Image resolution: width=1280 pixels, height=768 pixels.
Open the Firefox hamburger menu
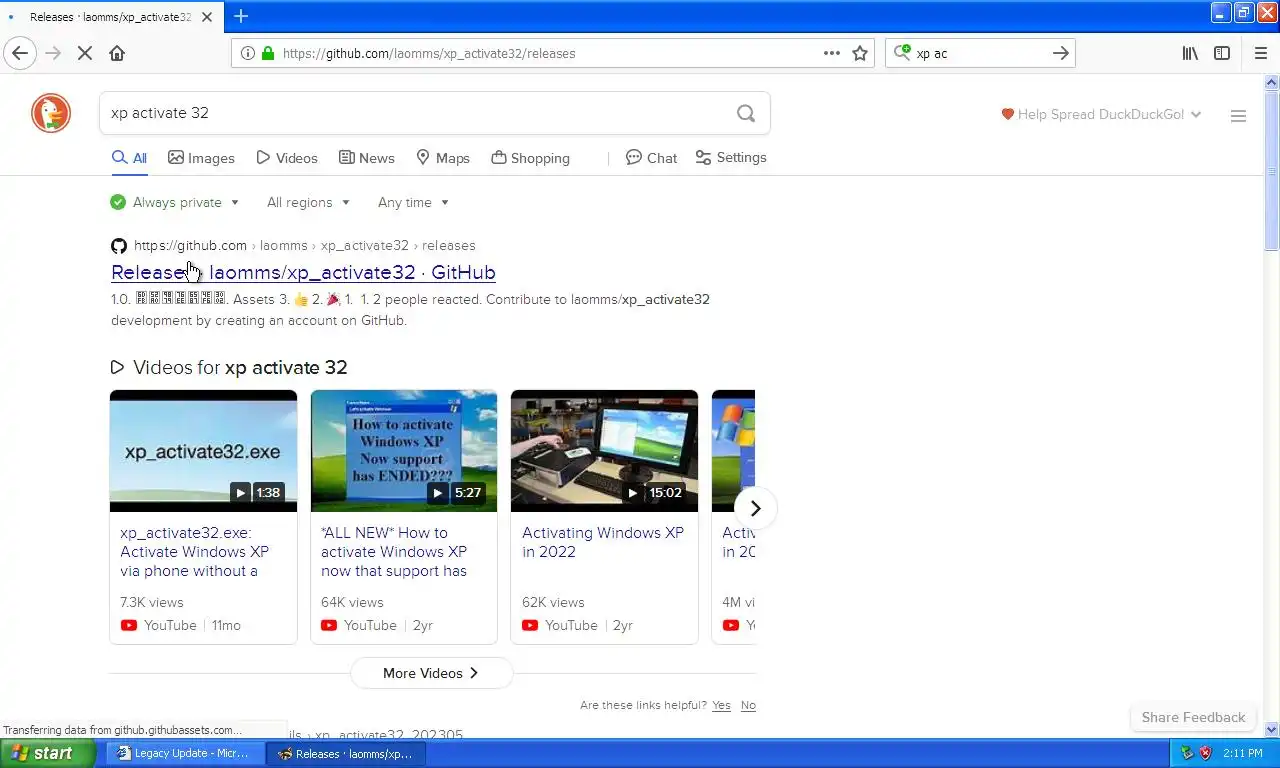[x=1260, y=53]
